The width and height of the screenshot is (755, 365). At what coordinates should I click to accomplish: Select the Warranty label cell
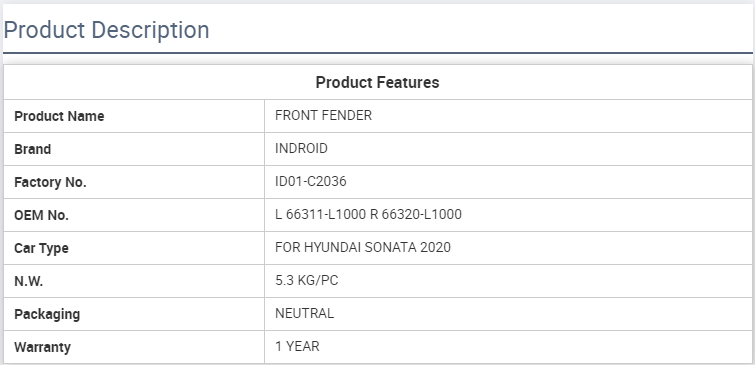pyautogui.click(x=134, y=347)
